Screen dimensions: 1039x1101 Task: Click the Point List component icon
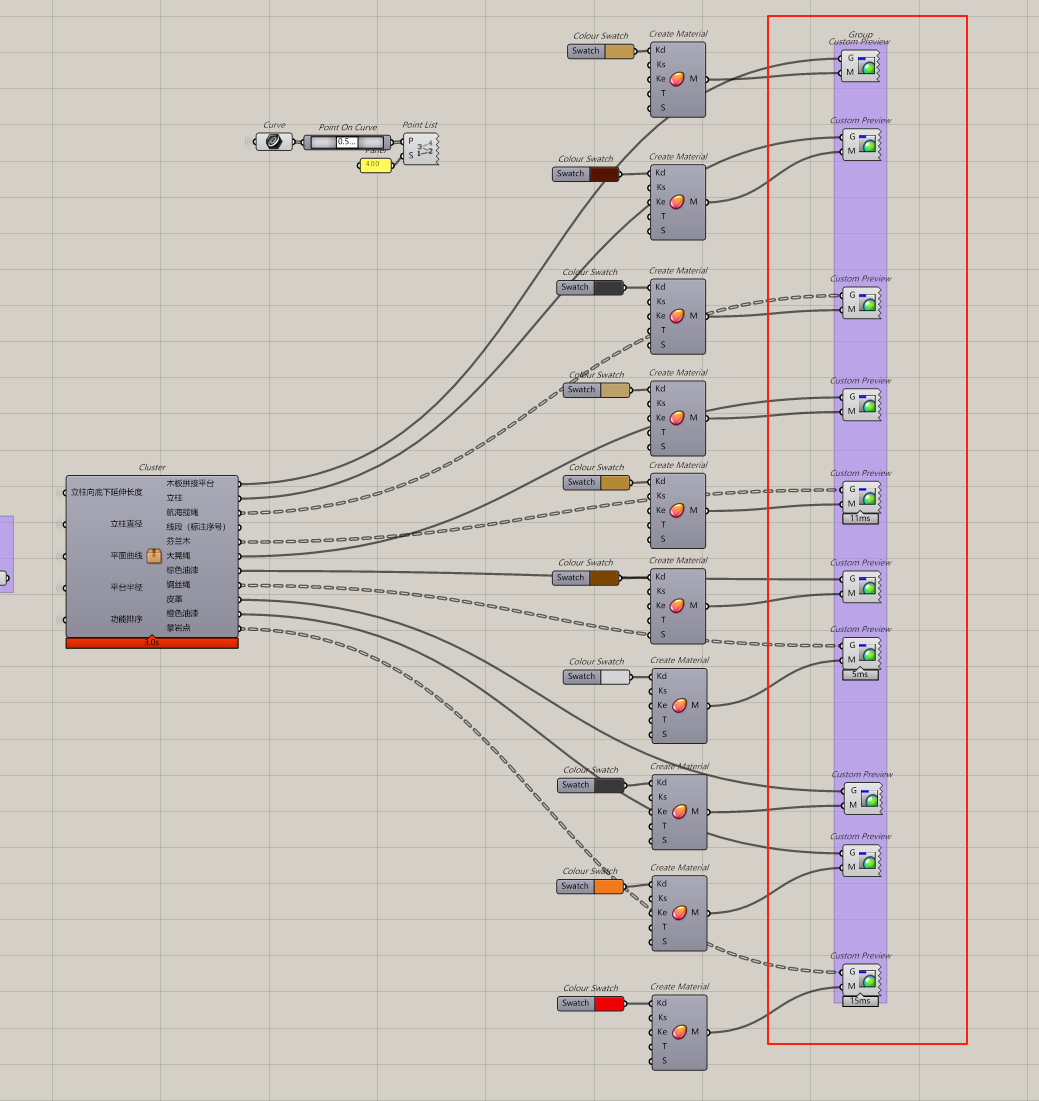click(x=425, y=149)
